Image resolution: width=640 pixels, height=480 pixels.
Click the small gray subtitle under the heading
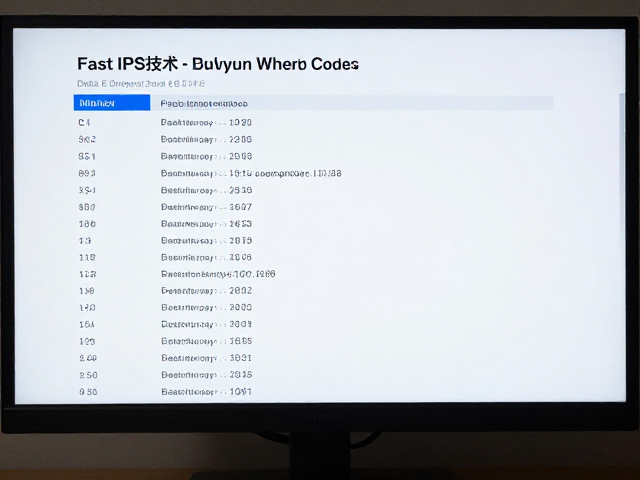coord(141,84)
